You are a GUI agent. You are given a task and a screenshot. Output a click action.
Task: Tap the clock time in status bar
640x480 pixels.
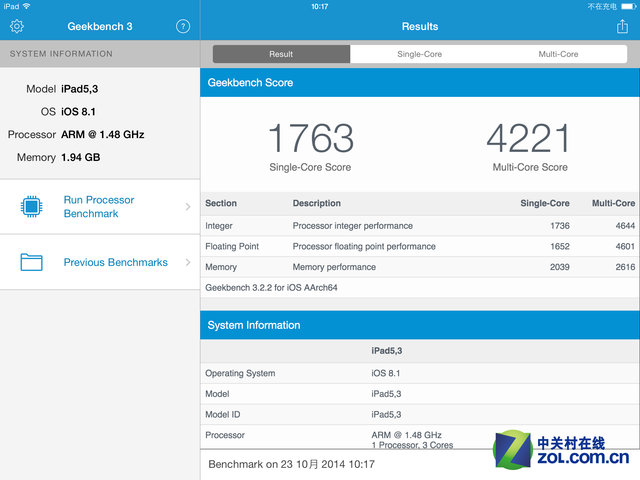[320, 6]
